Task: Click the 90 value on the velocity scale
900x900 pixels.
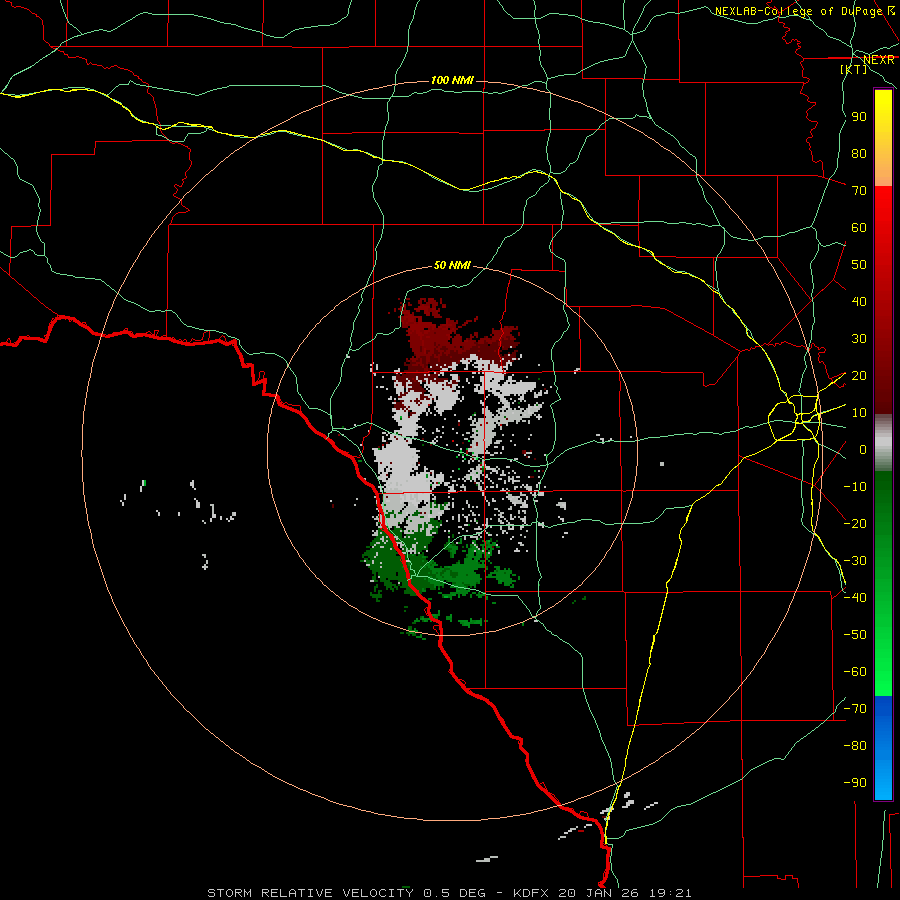Action: click(859, 117)
